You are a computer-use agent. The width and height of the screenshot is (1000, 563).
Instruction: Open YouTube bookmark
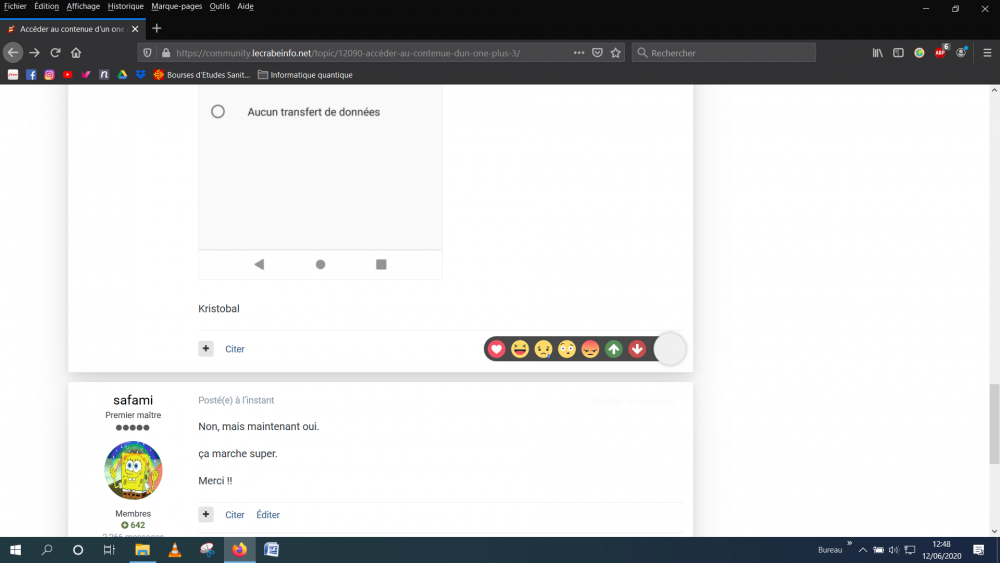pyautogui.click(x=68, y=75)
